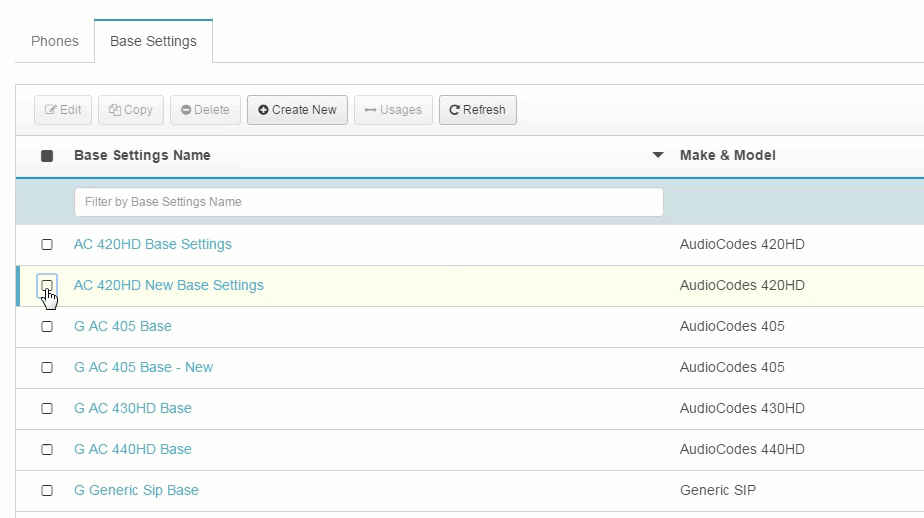The image size is (924, 518).
Task: Open G AC 405 Base - New link
Action: 143,368
